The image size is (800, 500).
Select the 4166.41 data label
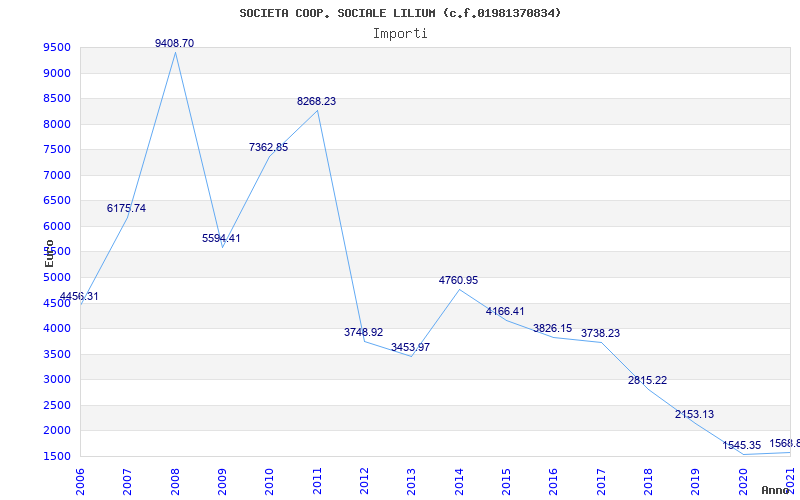click(505, 311)
